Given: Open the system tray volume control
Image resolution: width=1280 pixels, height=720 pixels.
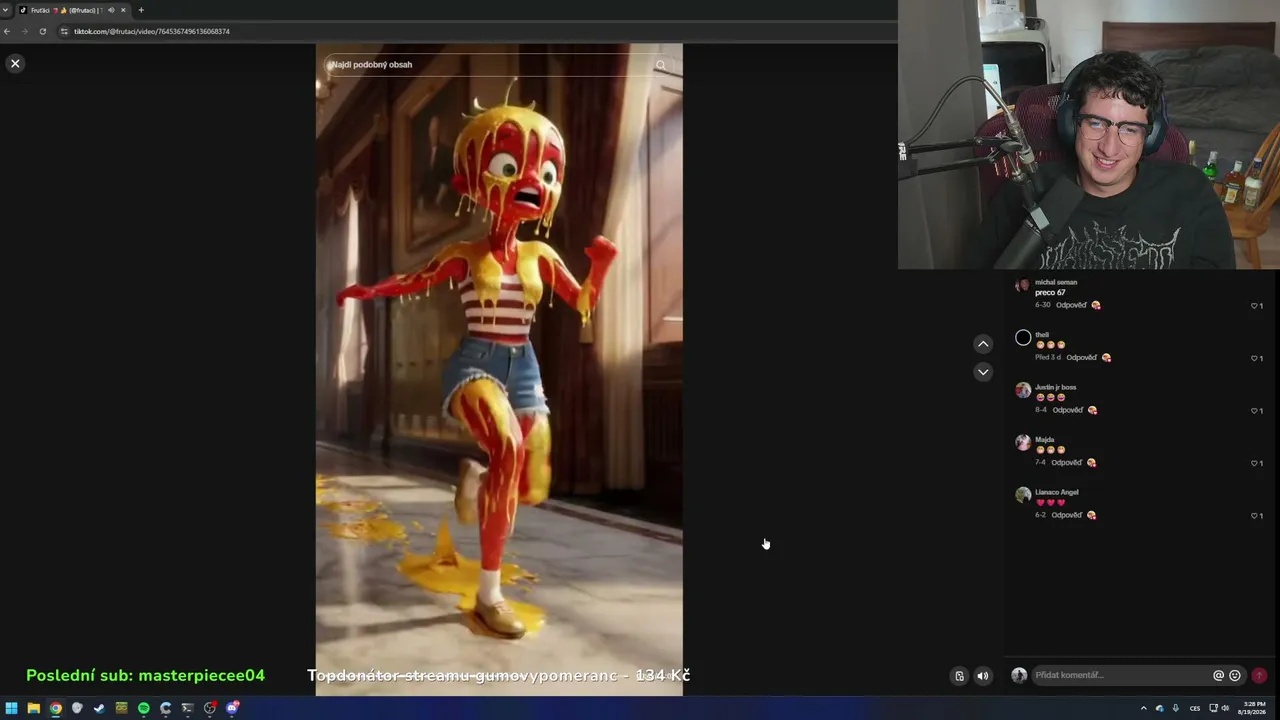Looking at the screenshot, I should (x=1225, y=708).
